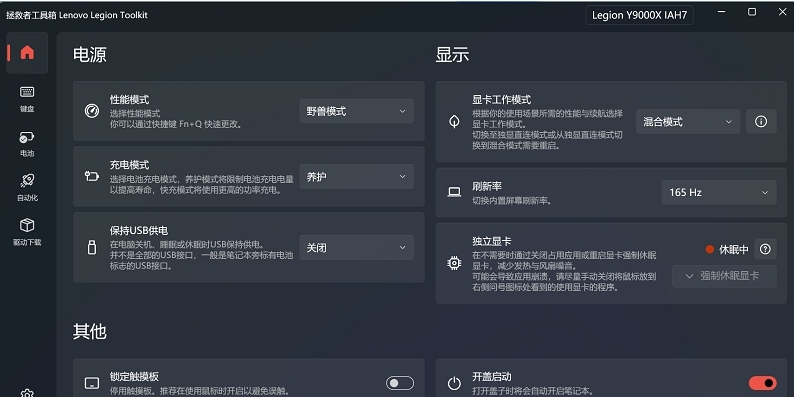The height and width of the screenshot is (397, 794).
Task: Open the Home page in sidebar
Action: (27, 53)
